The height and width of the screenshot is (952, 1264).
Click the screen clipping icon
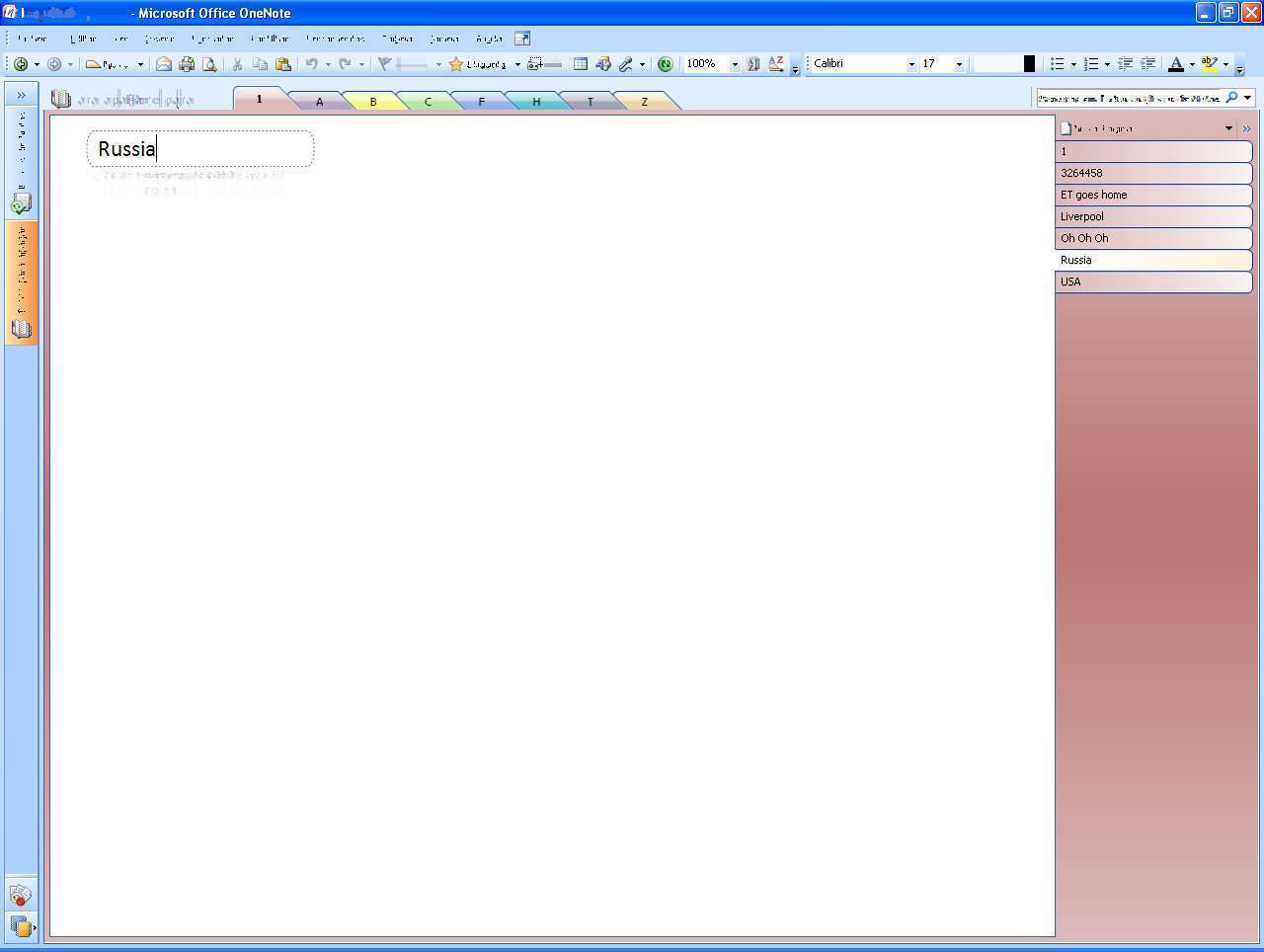pyautogui.click(x=536, y=64)
